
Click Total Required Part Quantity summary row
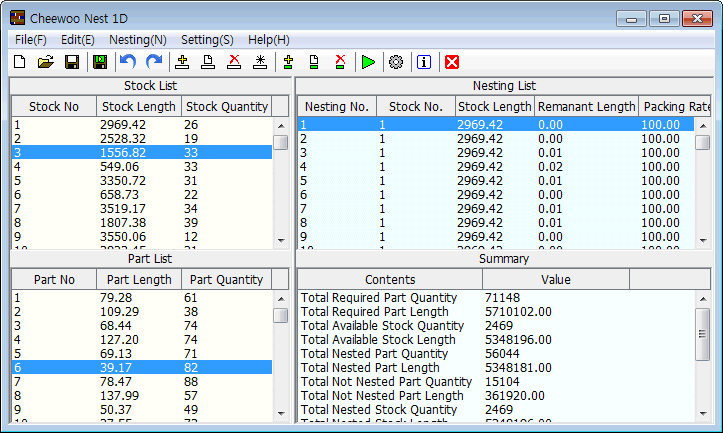[x=496, y=297]
